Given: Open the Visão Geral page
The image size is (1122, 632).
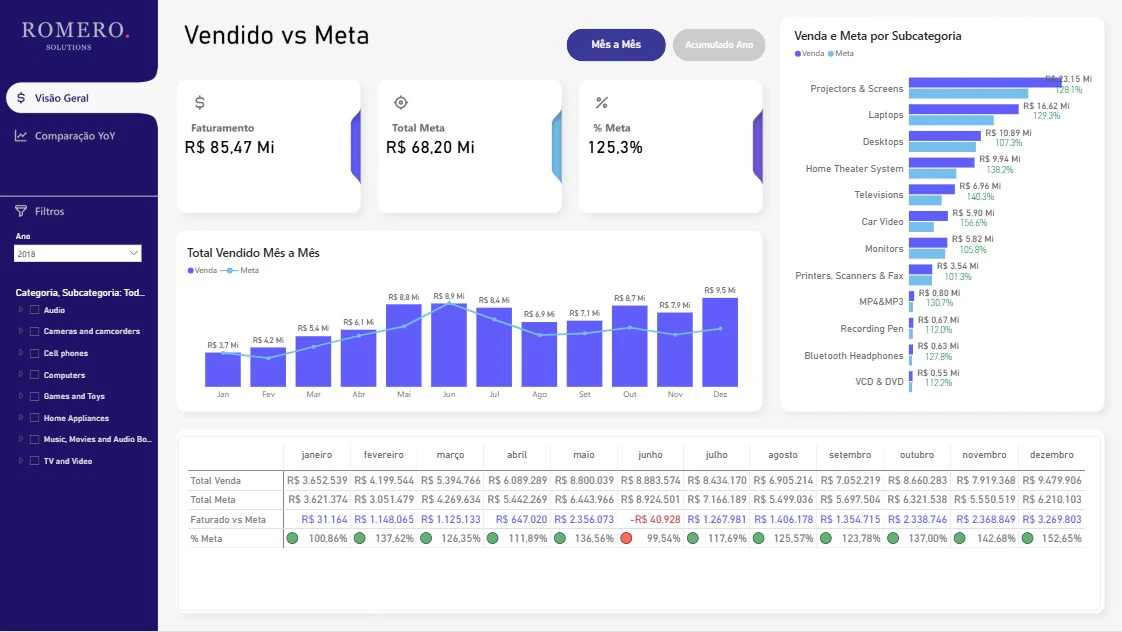Looking at the screenshot, I should 81,98.
